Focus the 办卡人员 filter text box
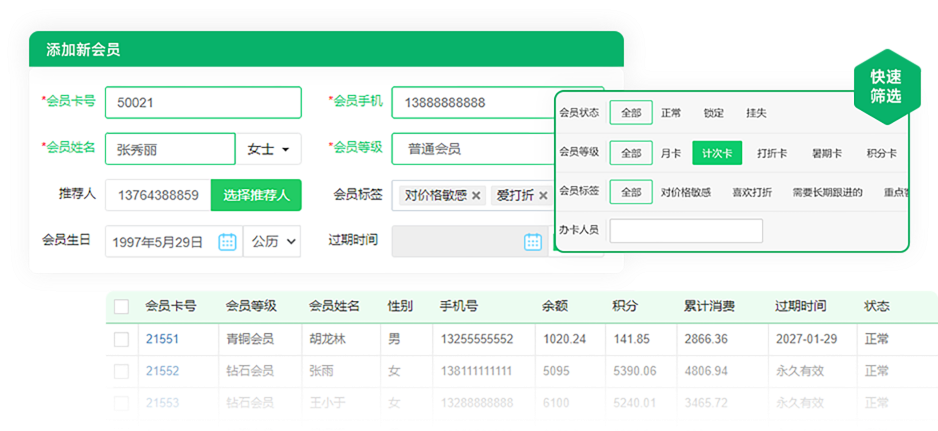Image resolution: width=938 pixels, height=431 pixels. [x=686, y=231]
